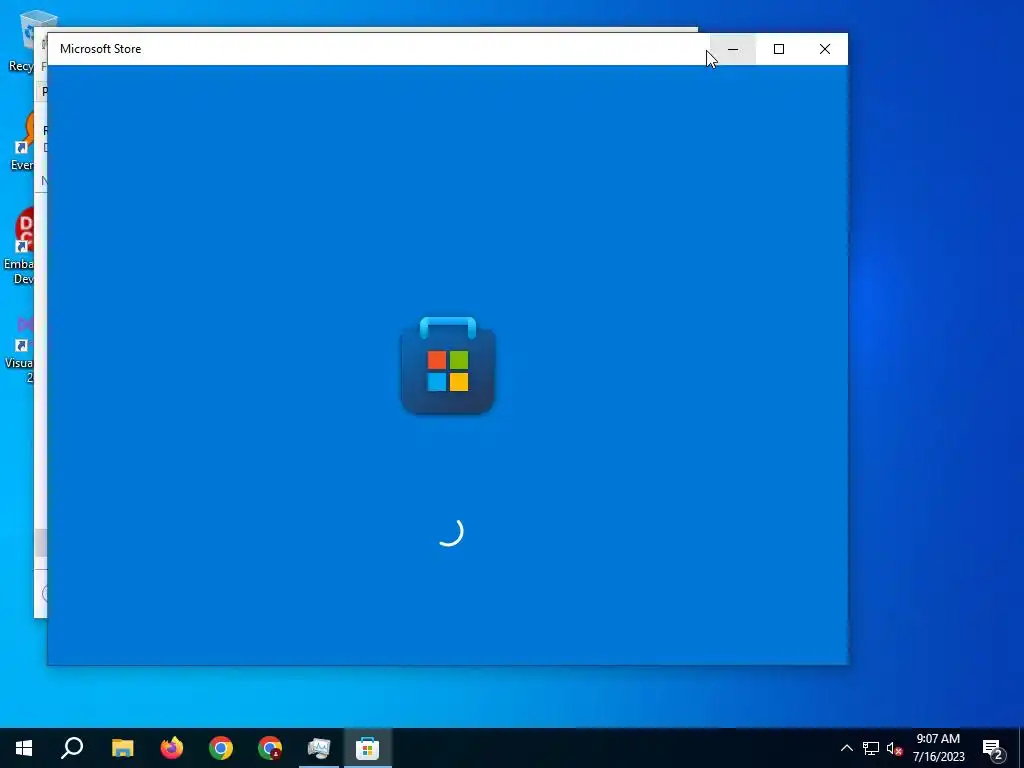Click Microsoft Store splash bag logo
1024x768 pixels.
click(448, 366)
